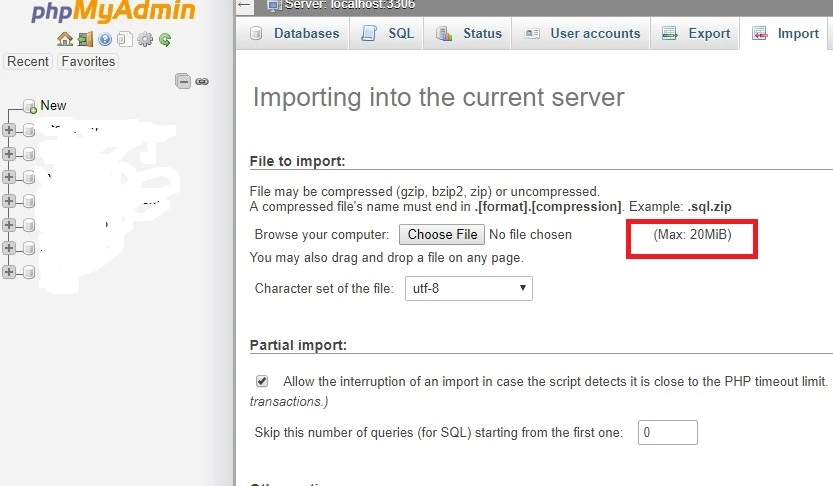
Task: Open phpMyAdmin documentation help icon
Action: [x=105, y=39]
